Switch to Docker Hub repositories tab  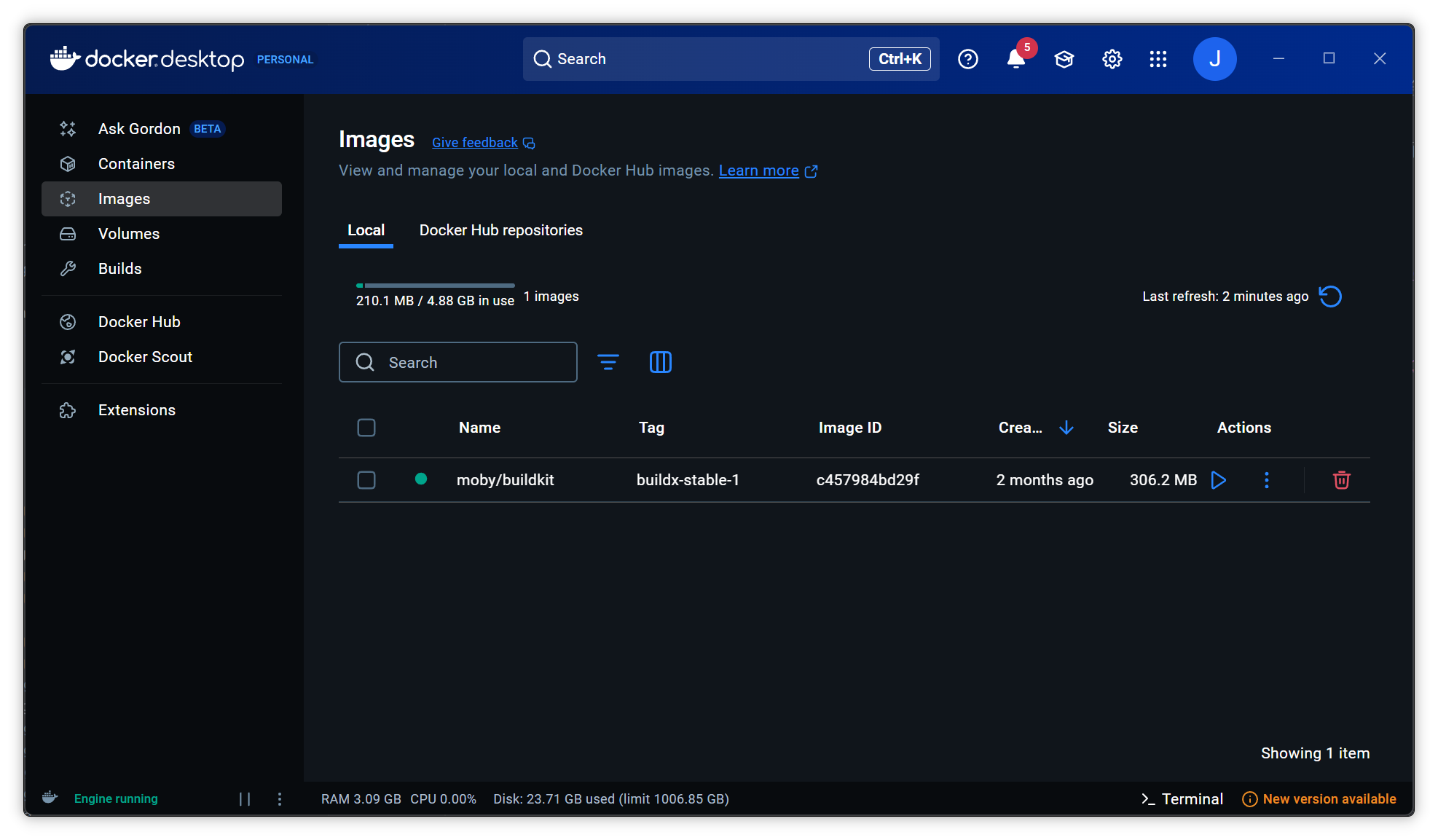(x=501, y=230)
